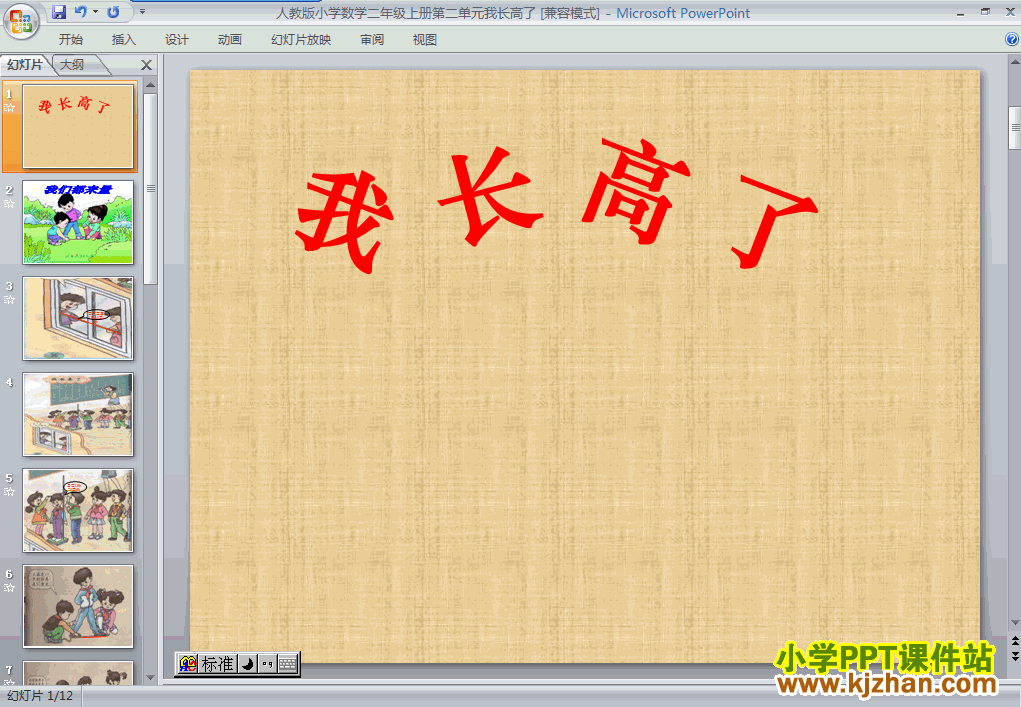Go to previous slide double-arrow button

coord(1014,642)
